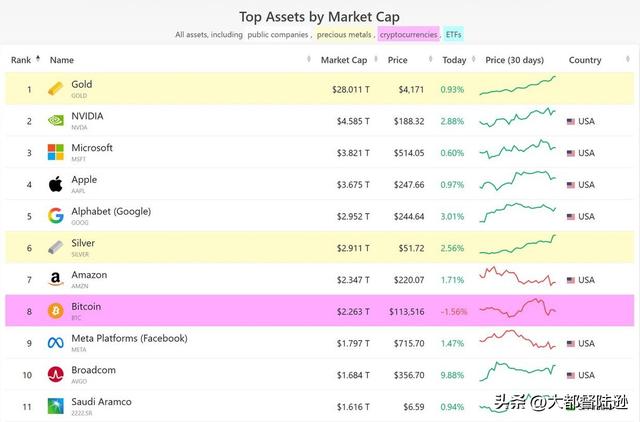Image resolution: width=640 pixels, height=422 pixels.
Task: Click the NVIDIA logo icon
Action: click(56, 121)
